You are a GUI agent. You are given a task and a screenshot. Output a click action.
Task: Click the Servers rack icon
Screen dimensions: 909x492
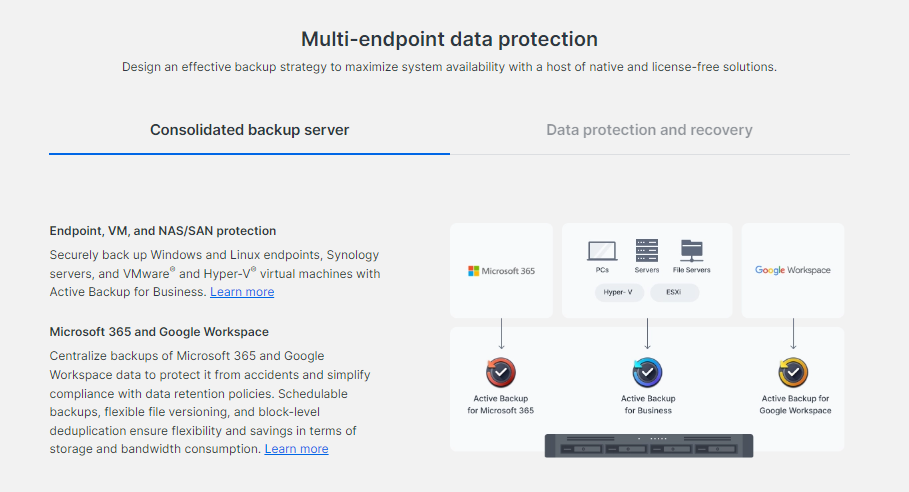647,250
